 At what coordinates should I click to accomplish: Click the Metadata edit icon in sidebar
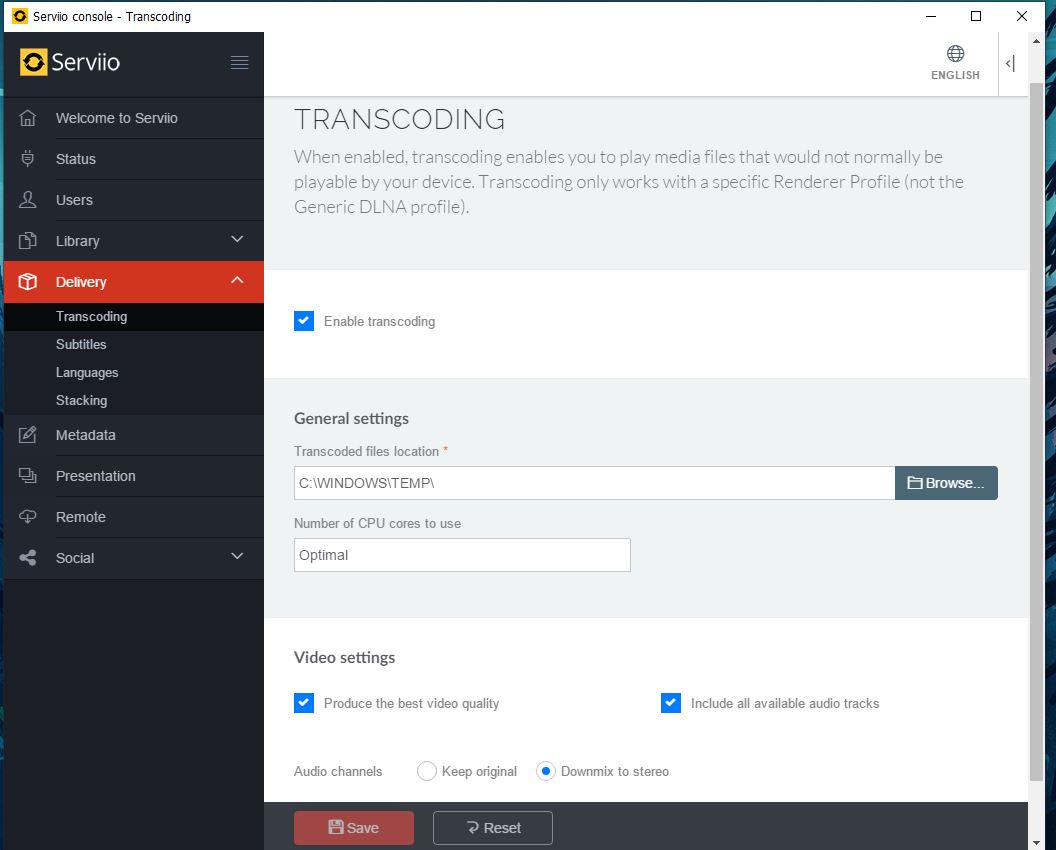coord(28,435)
